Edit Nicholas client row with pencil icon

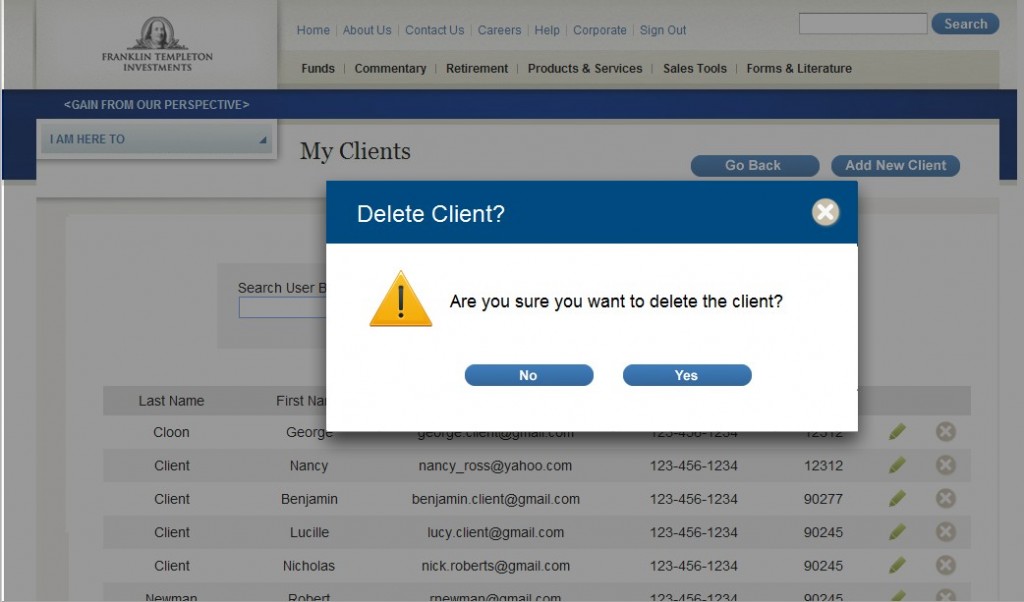pos(897,565)
